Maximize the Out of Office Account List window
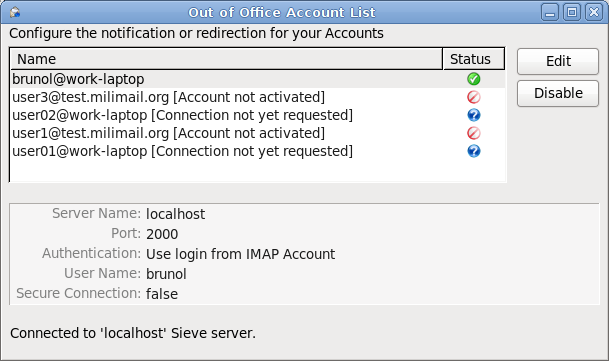The image size is (609, 361). [572, 12]
